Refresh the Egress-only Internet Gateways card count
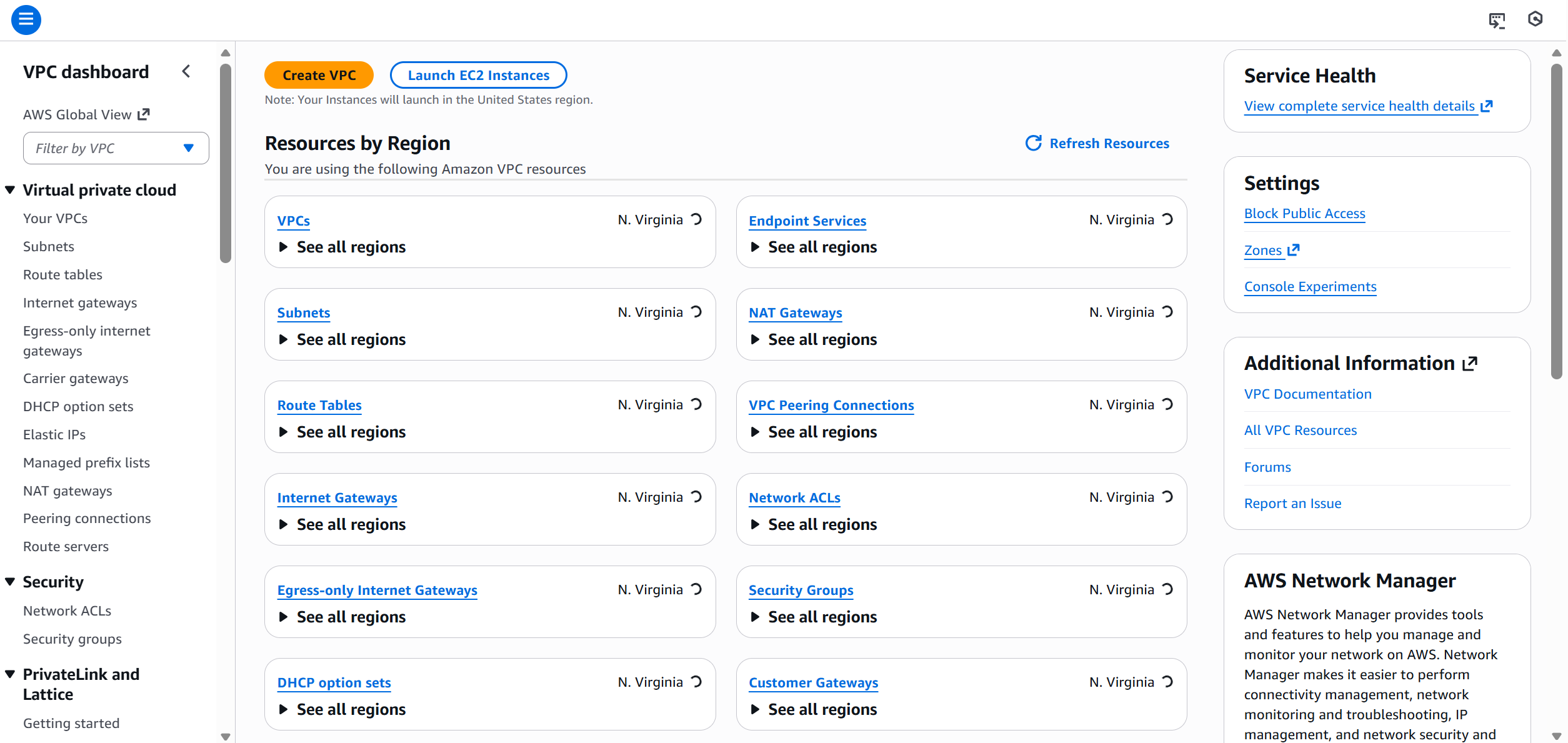Viewport: 1568px width, 743px height. click(x=696, y=589)
